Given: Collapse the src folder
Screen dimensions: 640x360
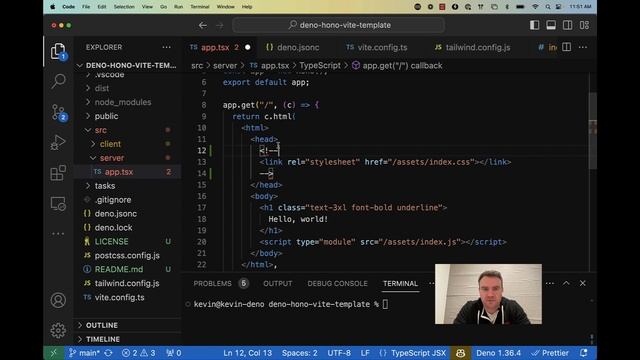Looking at the screenshot, I should (127, 130).
